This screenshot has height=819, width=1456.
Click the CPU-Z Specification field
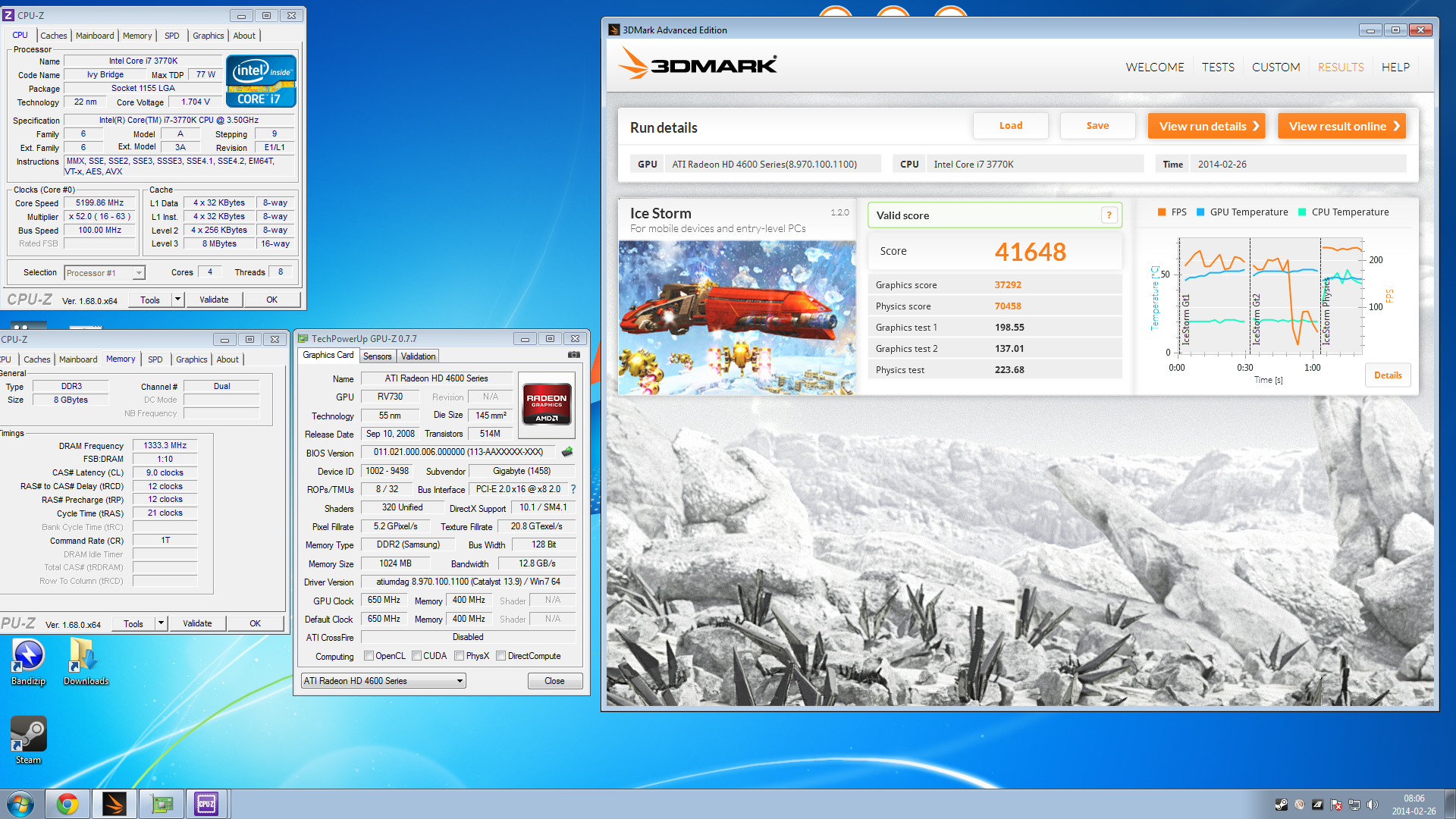[179, 120]
